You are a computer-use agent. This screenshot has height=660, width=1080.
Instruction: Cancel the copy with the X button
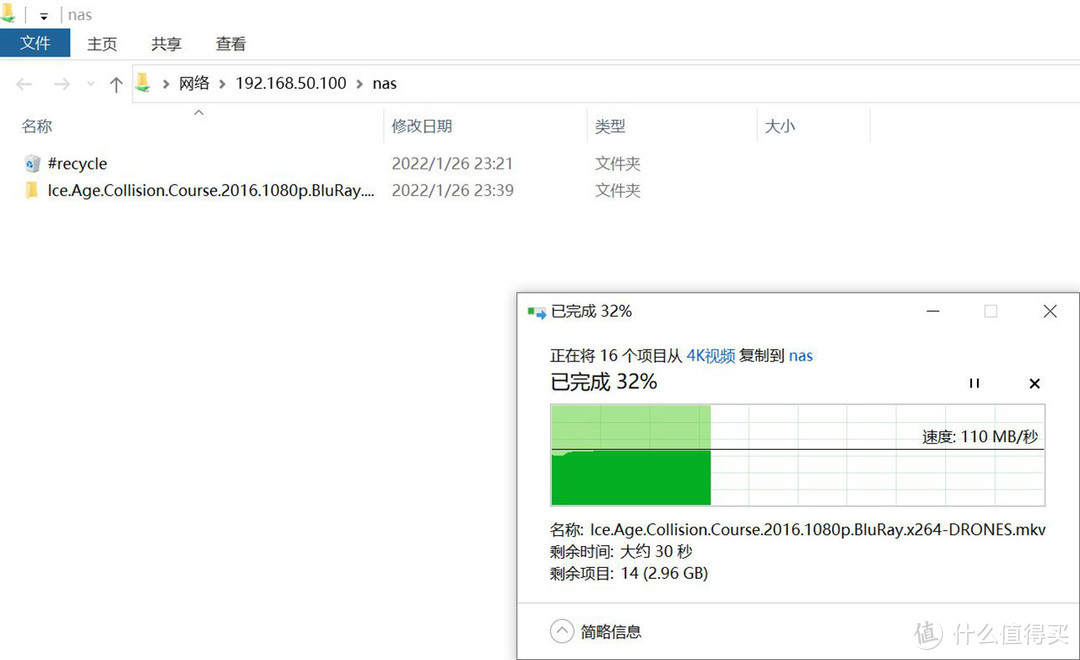1034,383
